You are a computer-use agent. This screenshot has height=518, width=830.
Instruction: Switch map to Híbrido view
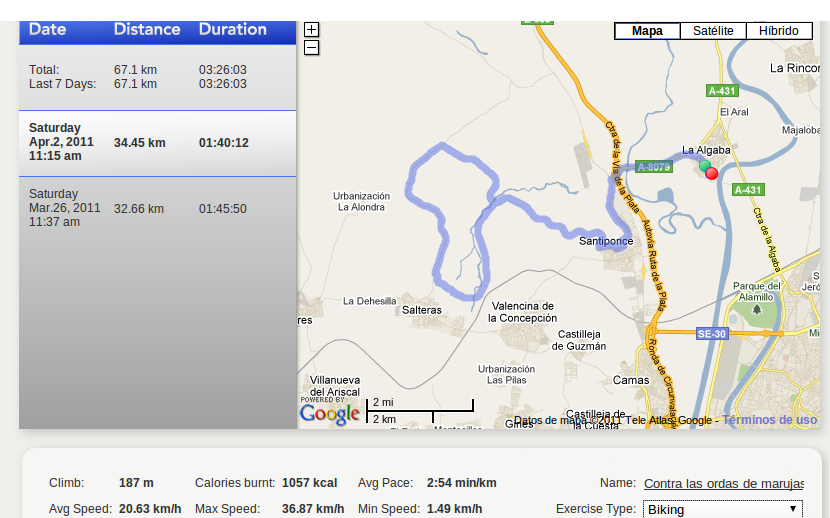coord(779,31)
